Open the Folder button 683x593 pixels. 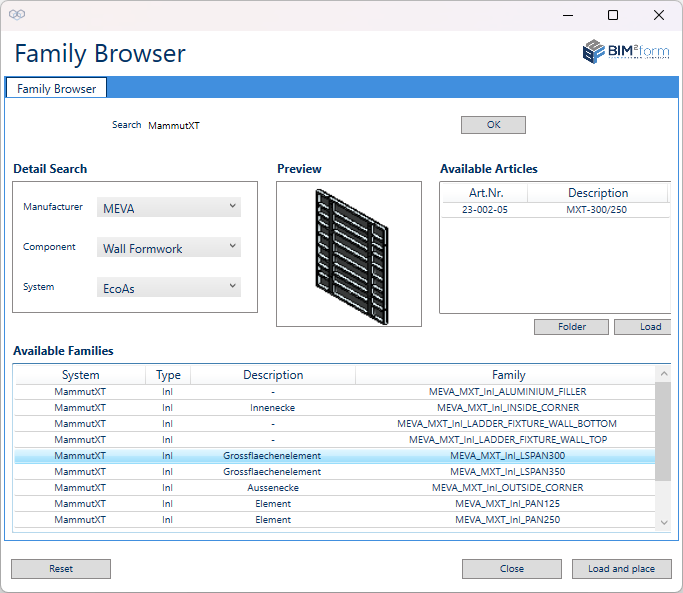point(571,327)
